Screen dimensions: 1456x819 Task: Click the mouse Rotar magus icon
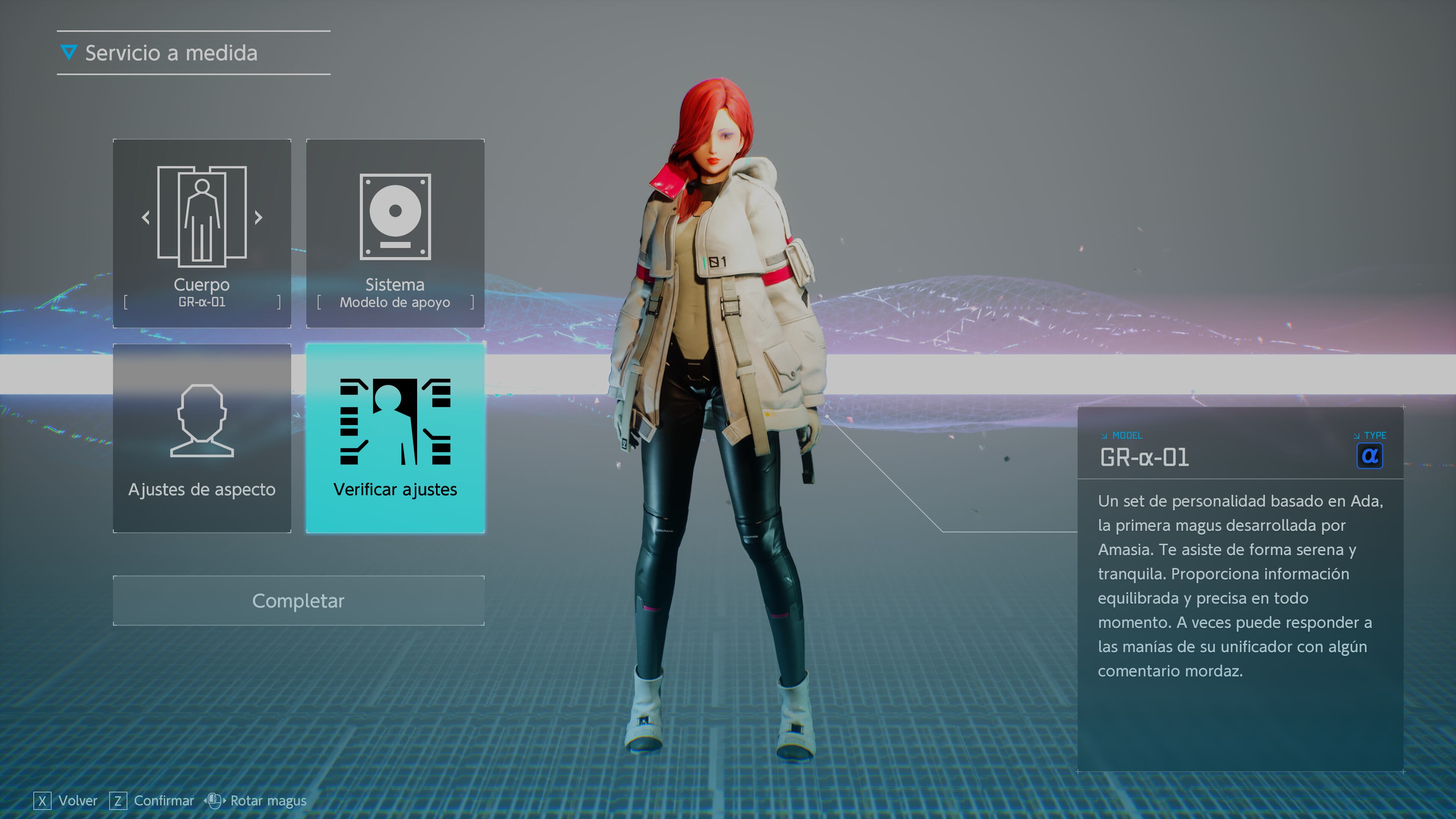click(x=214, y=800)
